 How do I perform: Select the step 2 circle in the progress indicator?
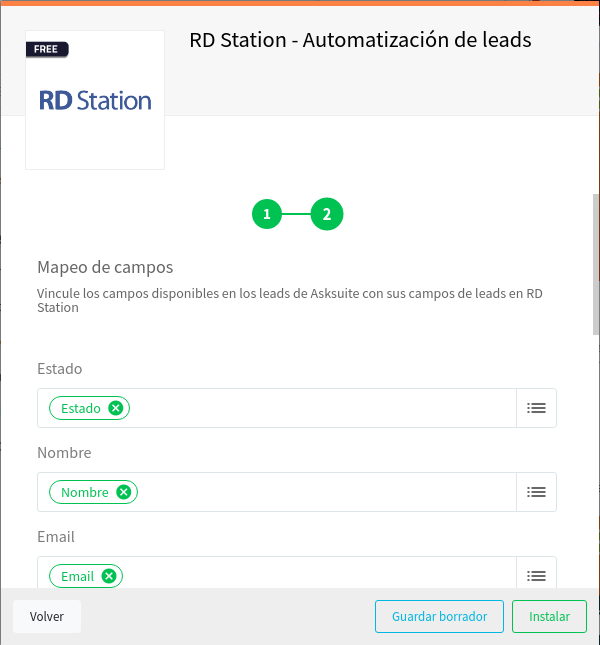coord(327,214)
